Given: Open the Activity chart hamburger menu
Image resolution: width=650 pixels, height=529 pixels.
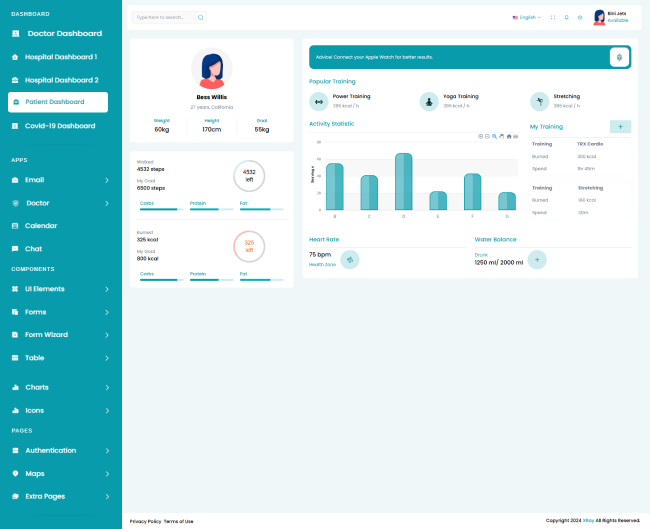Looking at the screenshot, I should click(516, 136).
